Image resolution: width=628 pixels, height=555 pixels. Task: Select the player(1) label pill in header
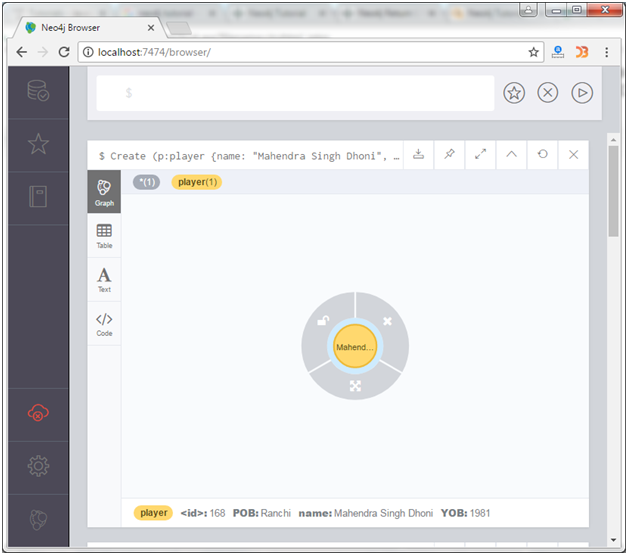[x=197, y=182]
